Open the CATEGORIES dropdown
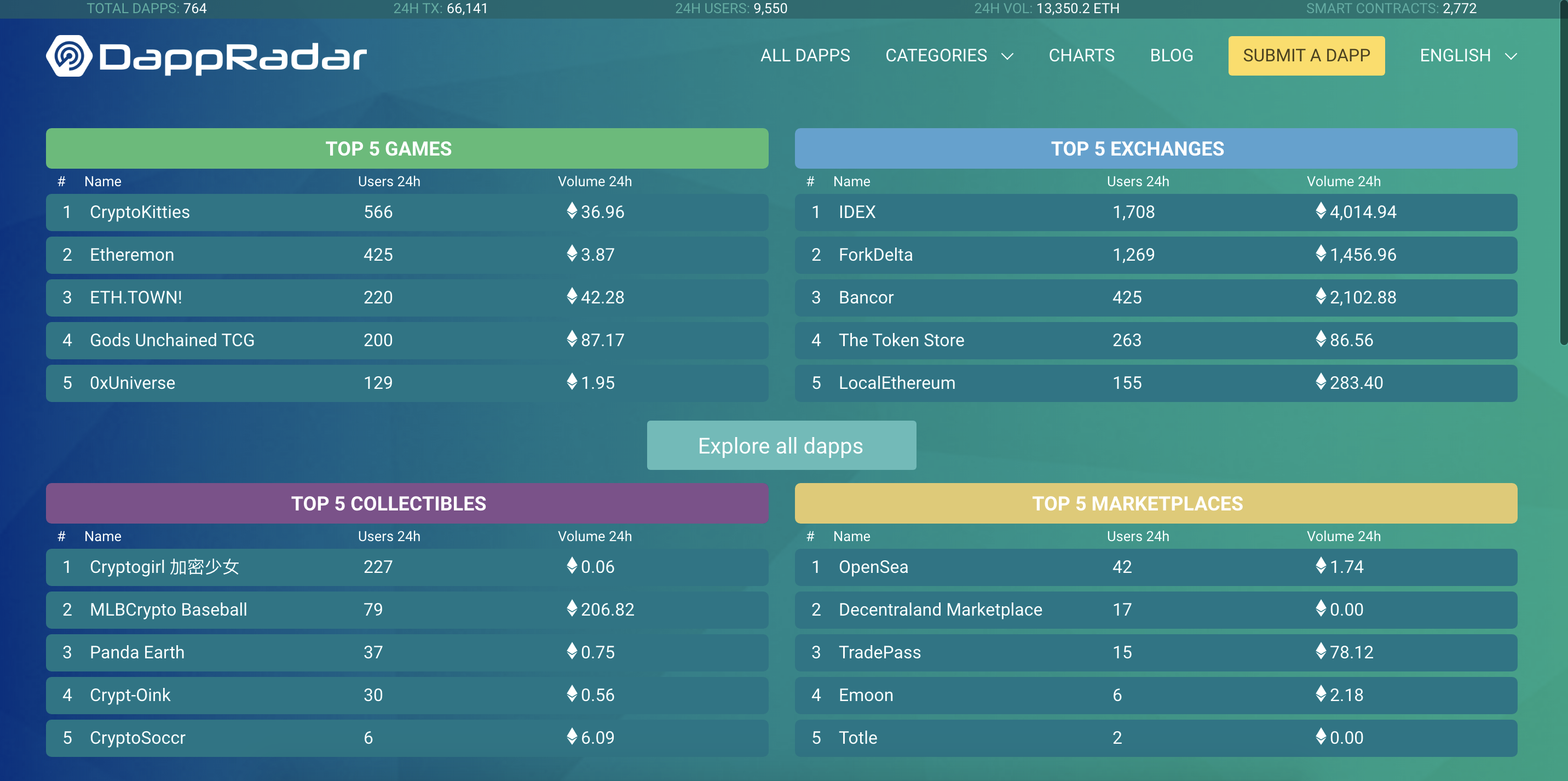The height and width of the screenshot is (781, 1568). pos(936,55)
